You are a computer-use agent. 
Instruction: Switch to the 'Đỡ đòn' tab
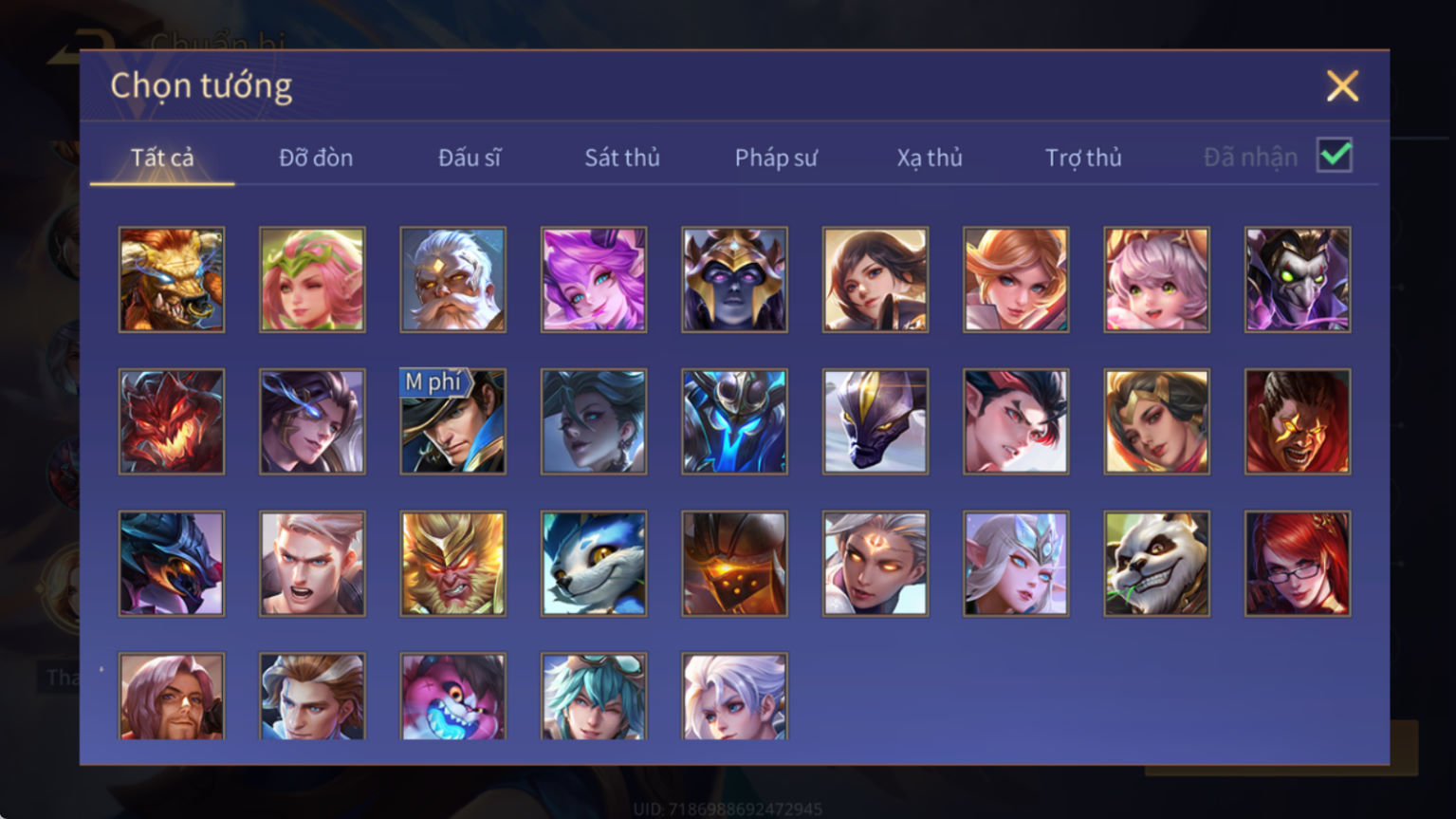(x=316, y=158)
